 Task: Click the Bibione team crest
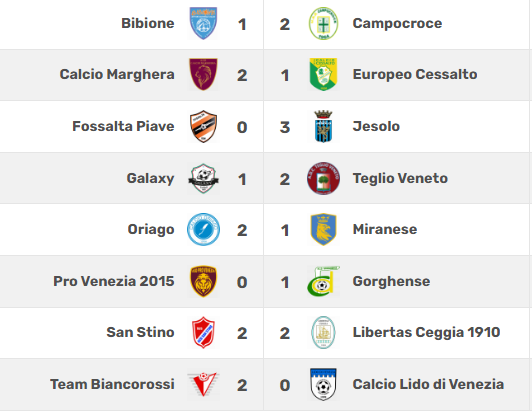pos(203,23)
